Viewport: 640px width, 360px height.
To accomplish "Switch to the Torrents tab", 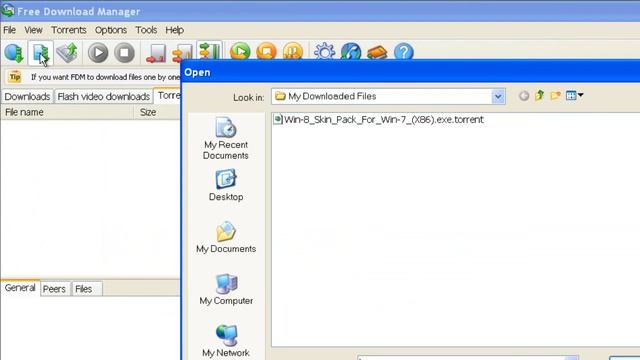I will tap(168, 96).
